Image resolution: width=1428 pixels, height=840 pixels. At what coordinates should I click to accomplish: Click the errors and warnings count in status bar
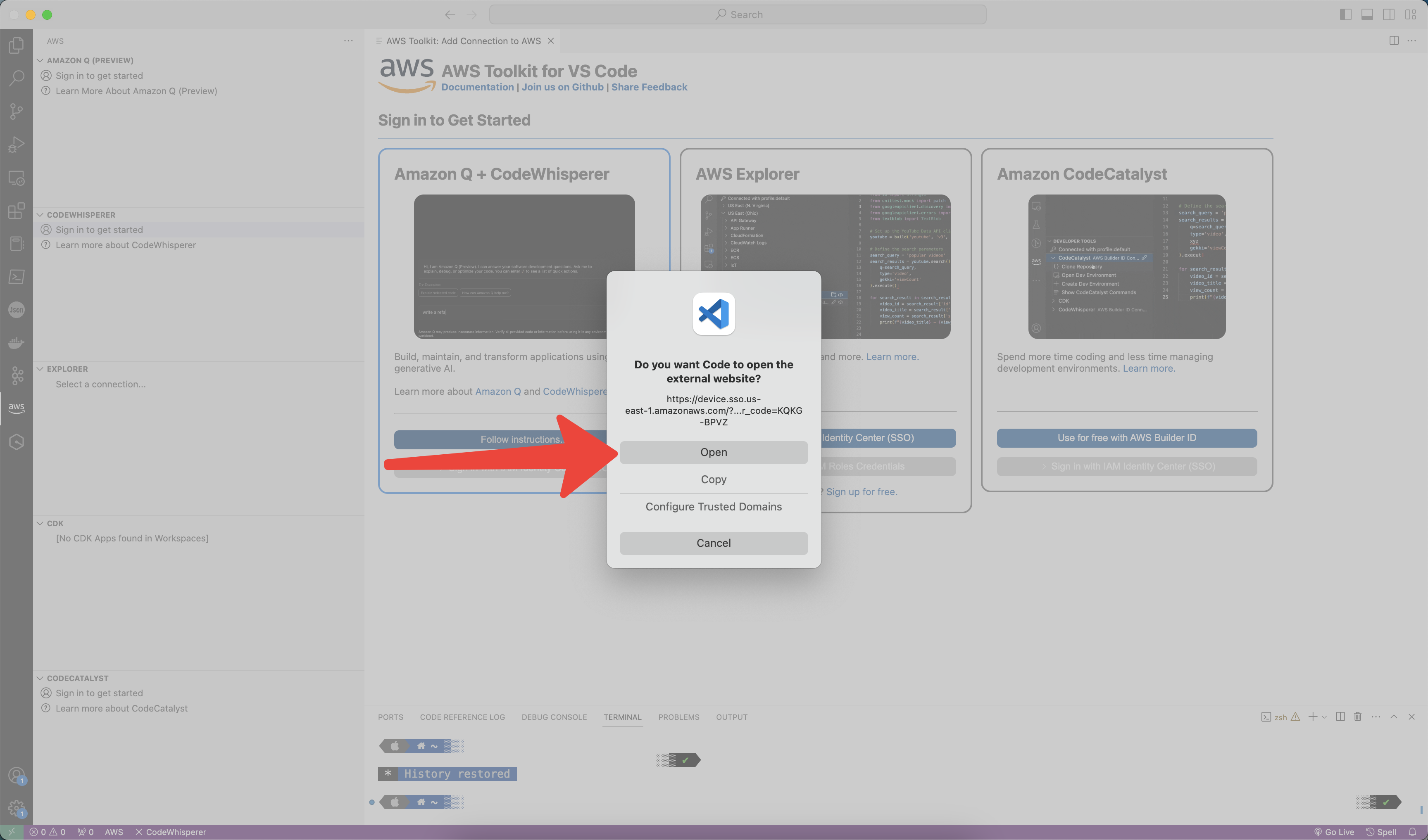(x=48, y=831)
